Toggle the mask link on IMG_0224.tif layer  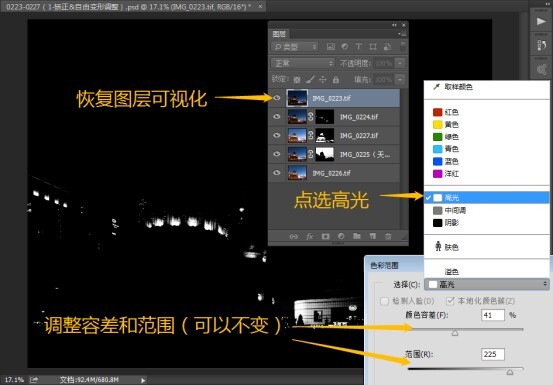click(310, 117)
